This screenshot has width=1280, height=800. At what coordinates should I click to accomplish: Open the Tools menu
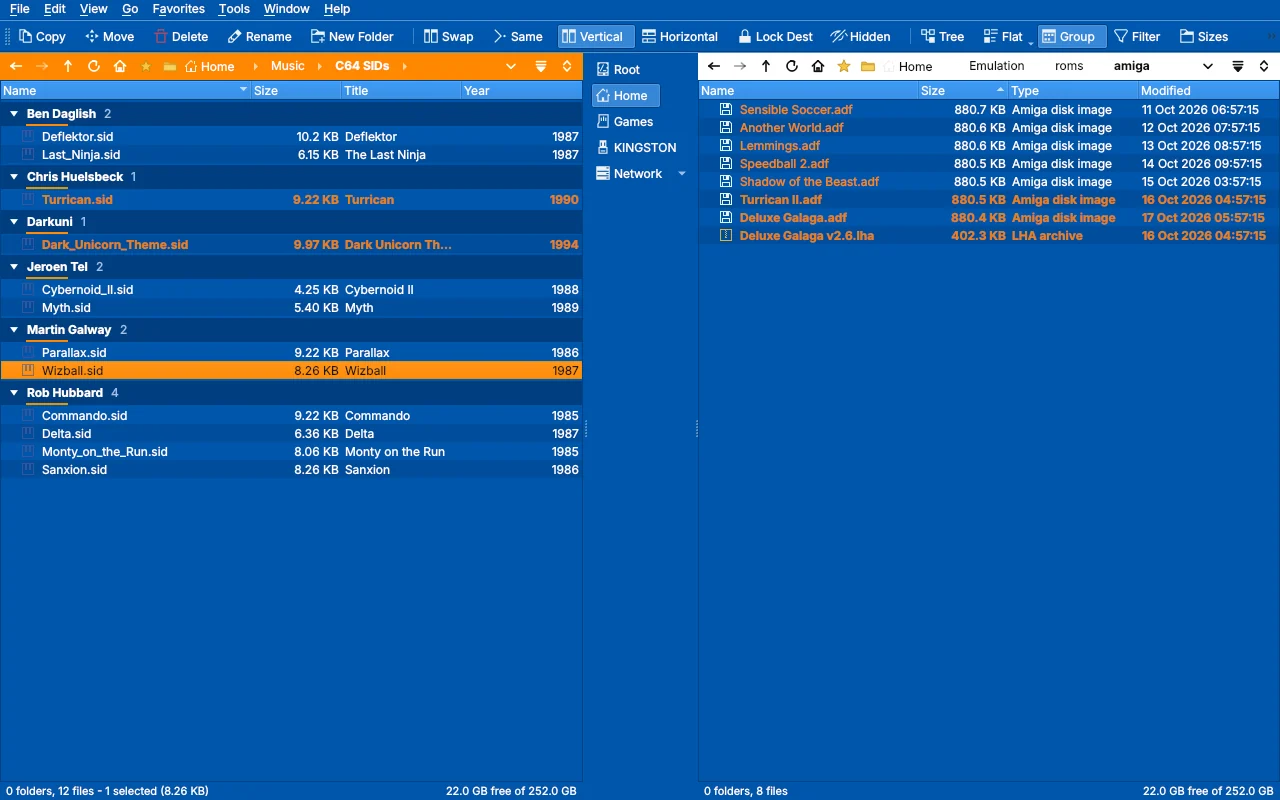coord(234,9)
